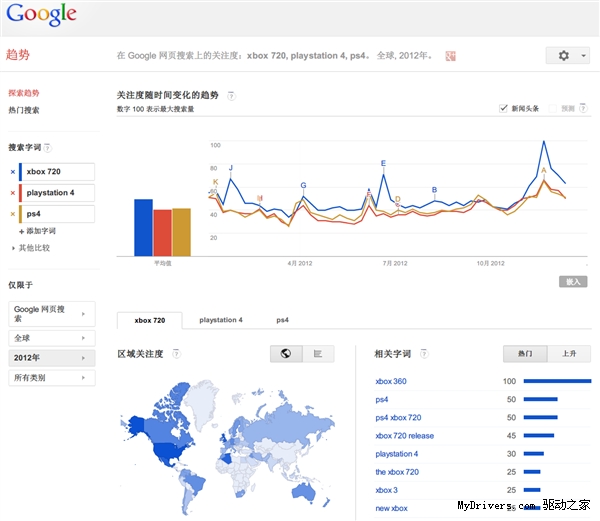
Task: Open the gear settings menu
Action: point(563,55)
